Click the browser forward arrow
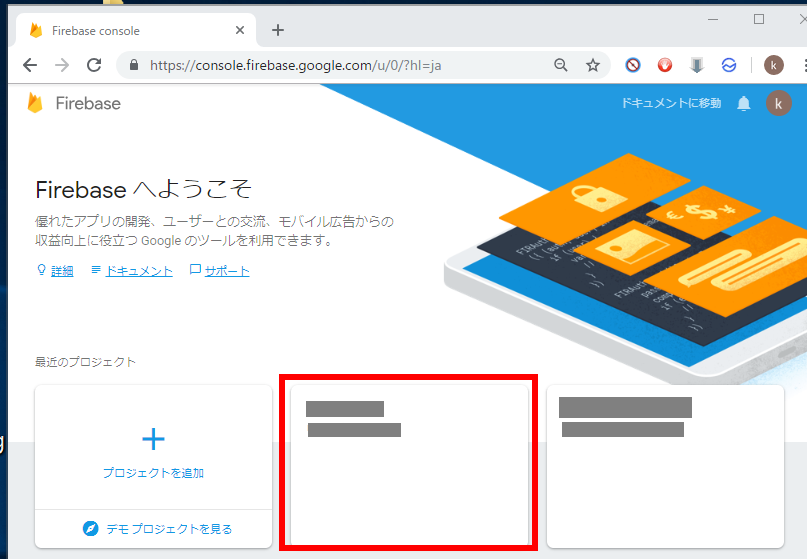Screen dimensions: 807x559 pyautogui.click(x=62, y=65)
